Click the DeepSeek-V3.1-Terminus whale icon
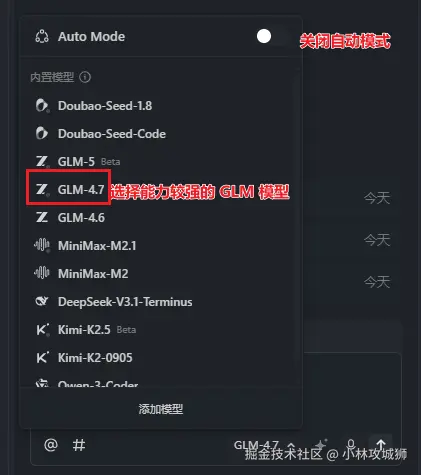Screen dimensions: 421x475 [x=42, y=302]
